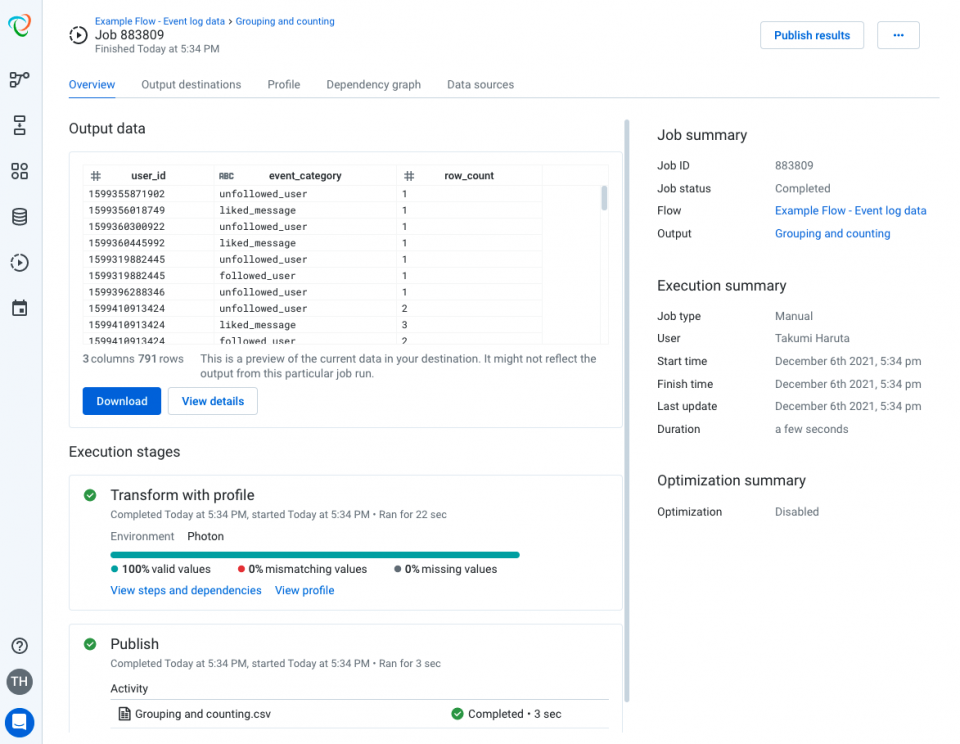This screenshot has width=960, height=744.
Task: Follow the View steps and dependencies link
Action: pyautogui.click(x=186, y=591)
